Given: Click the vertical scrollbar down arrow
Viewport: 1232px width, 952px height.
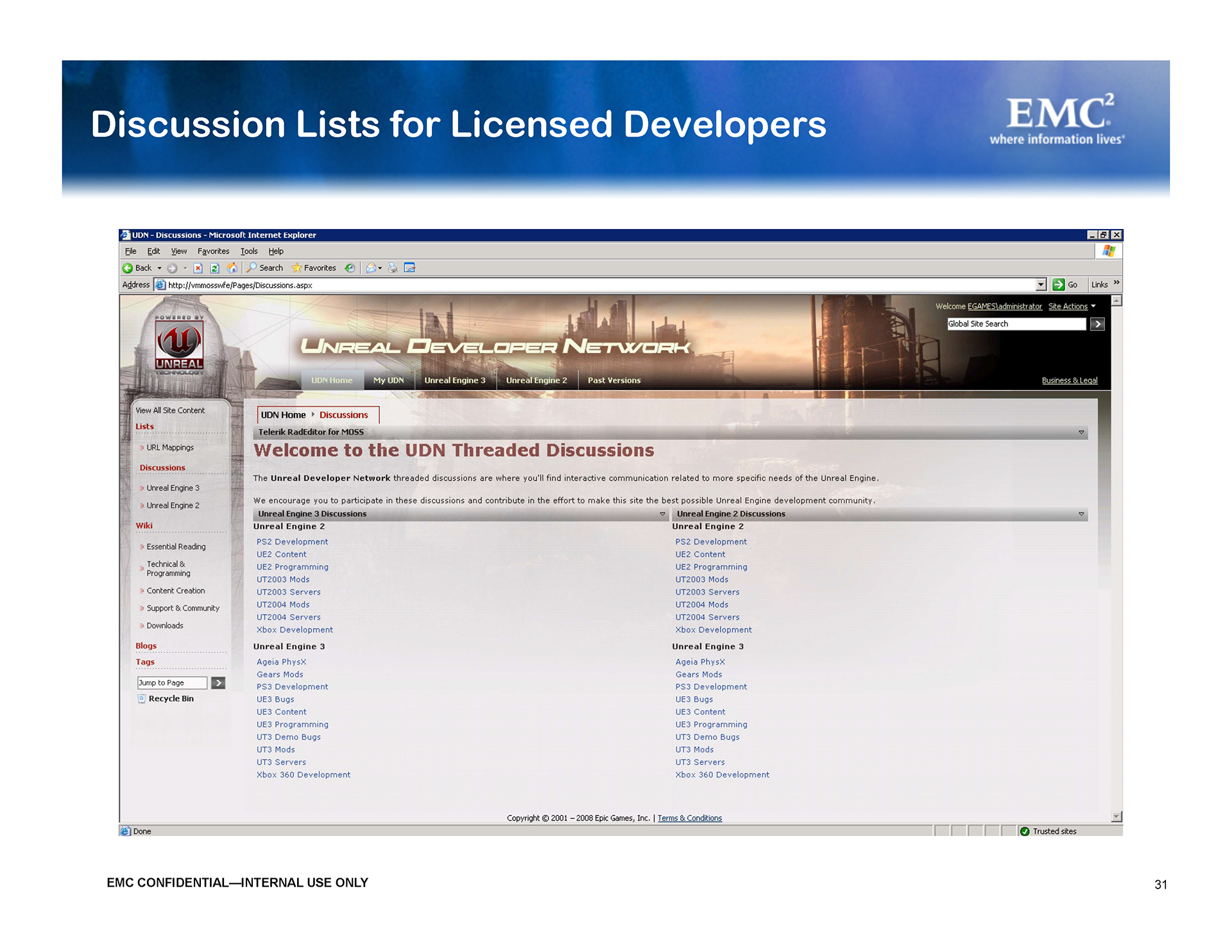Looking at the screenshot, I should click(x=1116, y=817).
